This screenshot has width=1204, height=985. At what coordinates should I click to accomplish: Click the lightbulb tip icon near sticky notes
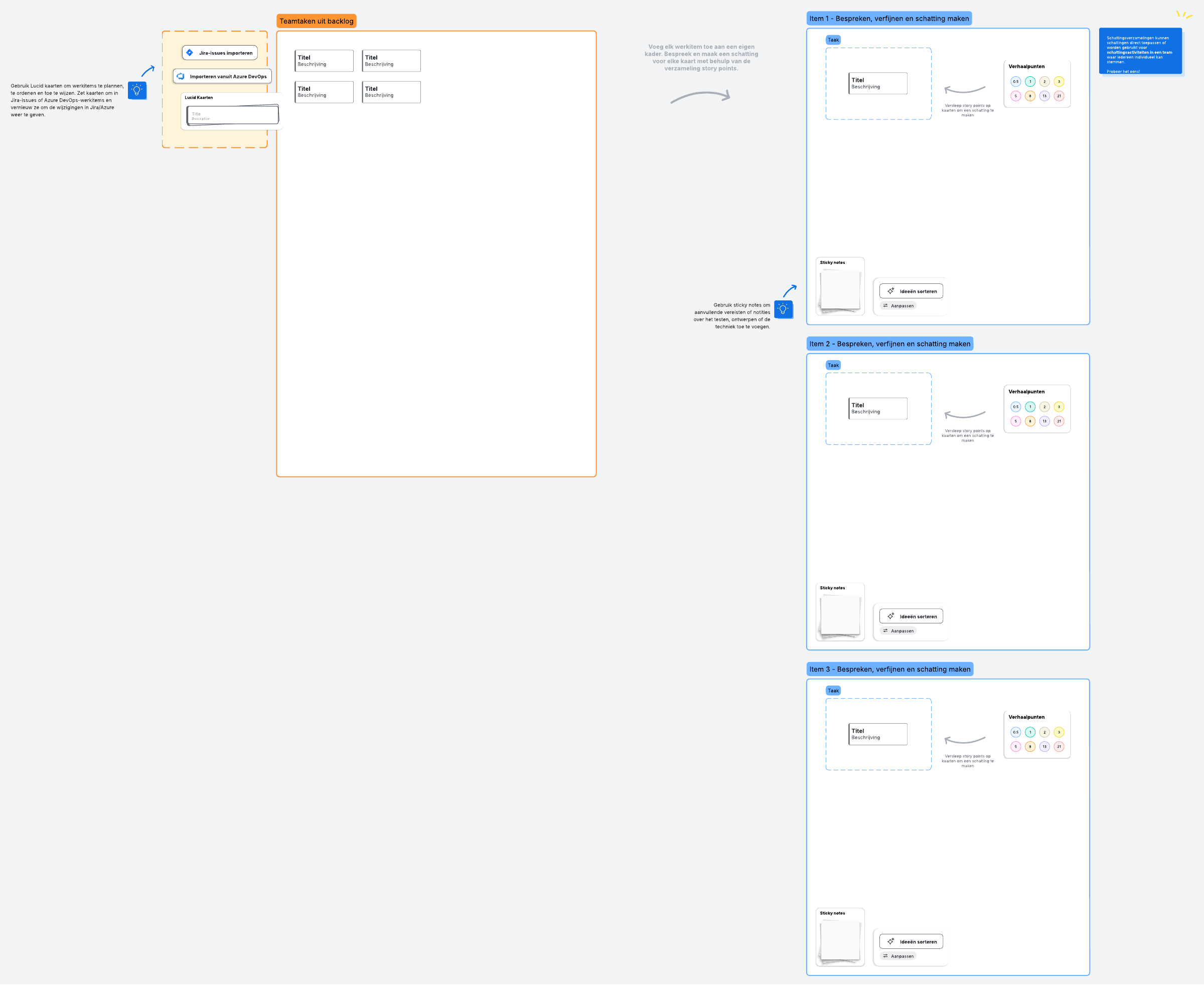[783, 309]
